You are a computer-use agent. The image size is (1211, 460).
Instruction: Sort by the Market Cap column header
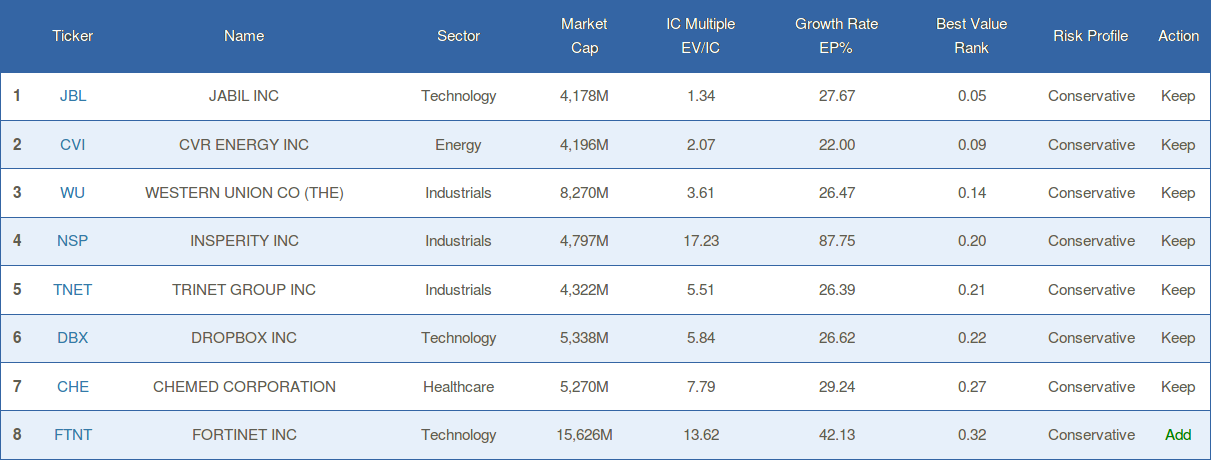(584, 36)
